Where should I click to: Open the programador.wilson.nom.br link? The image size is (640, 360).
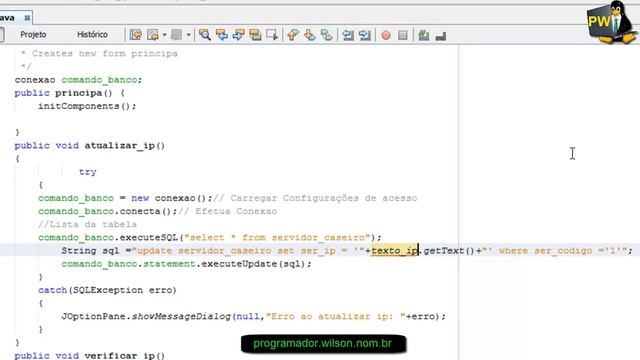click(x=323, y=343)
